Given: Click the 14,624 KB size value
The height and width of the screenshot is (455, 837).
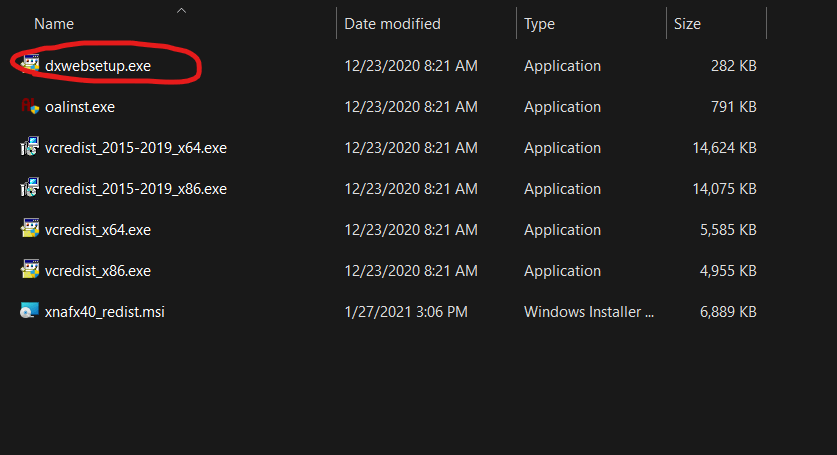Looking at the screenshot, I should [724, 148].
